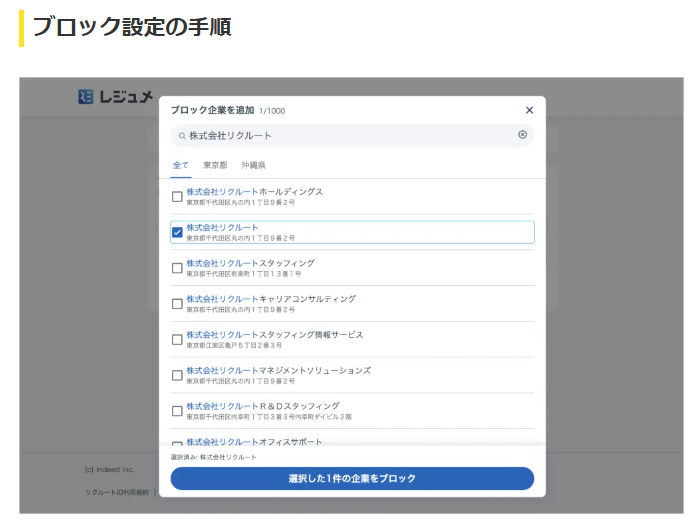Click the 1/1000 counter text

[272, 111]
